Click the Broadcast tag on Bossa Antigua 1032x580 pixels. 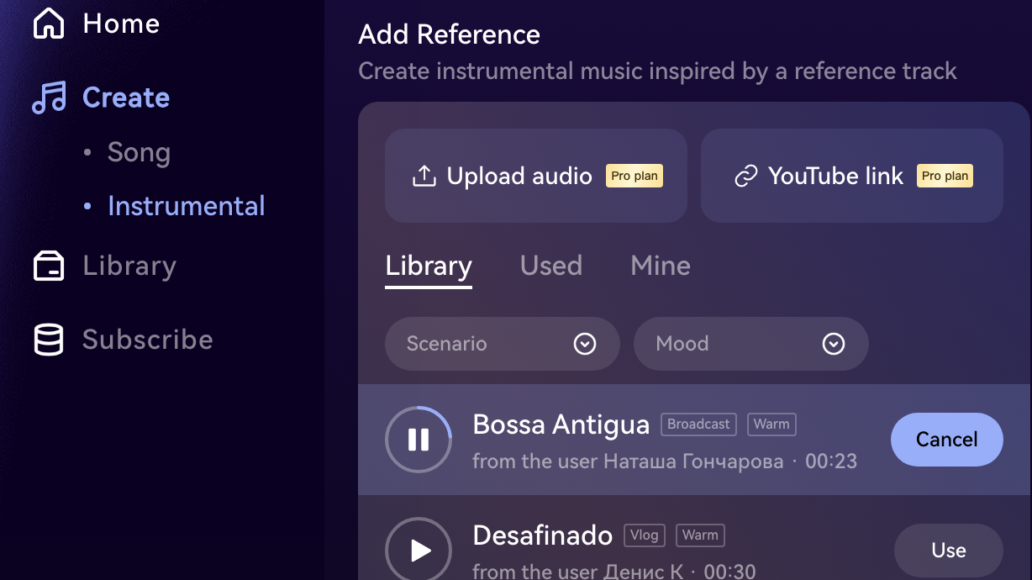point(698,424)
